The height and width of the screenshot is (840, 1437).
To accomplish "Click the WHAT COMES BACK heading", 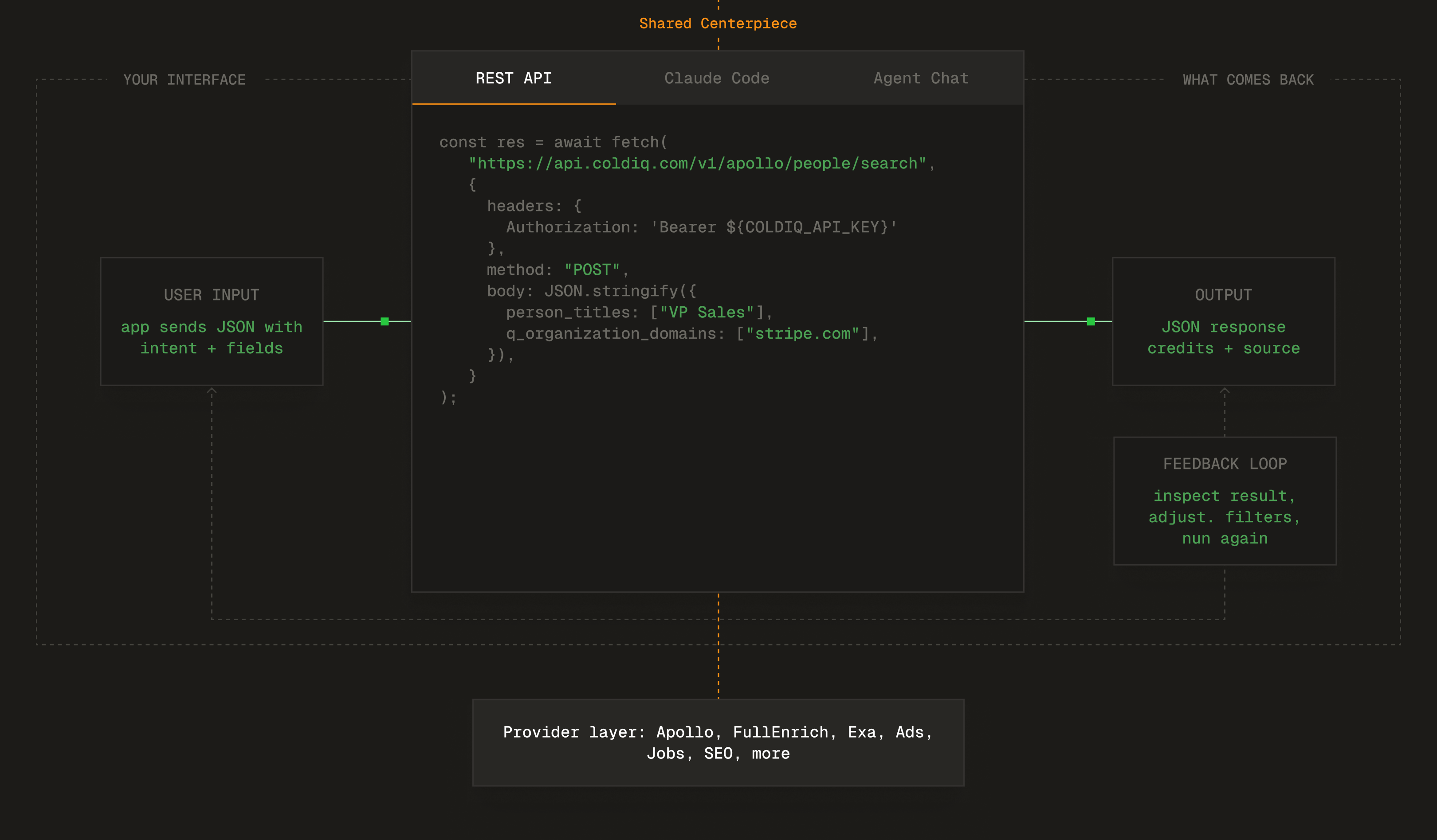I will [x=1248, y=80].
